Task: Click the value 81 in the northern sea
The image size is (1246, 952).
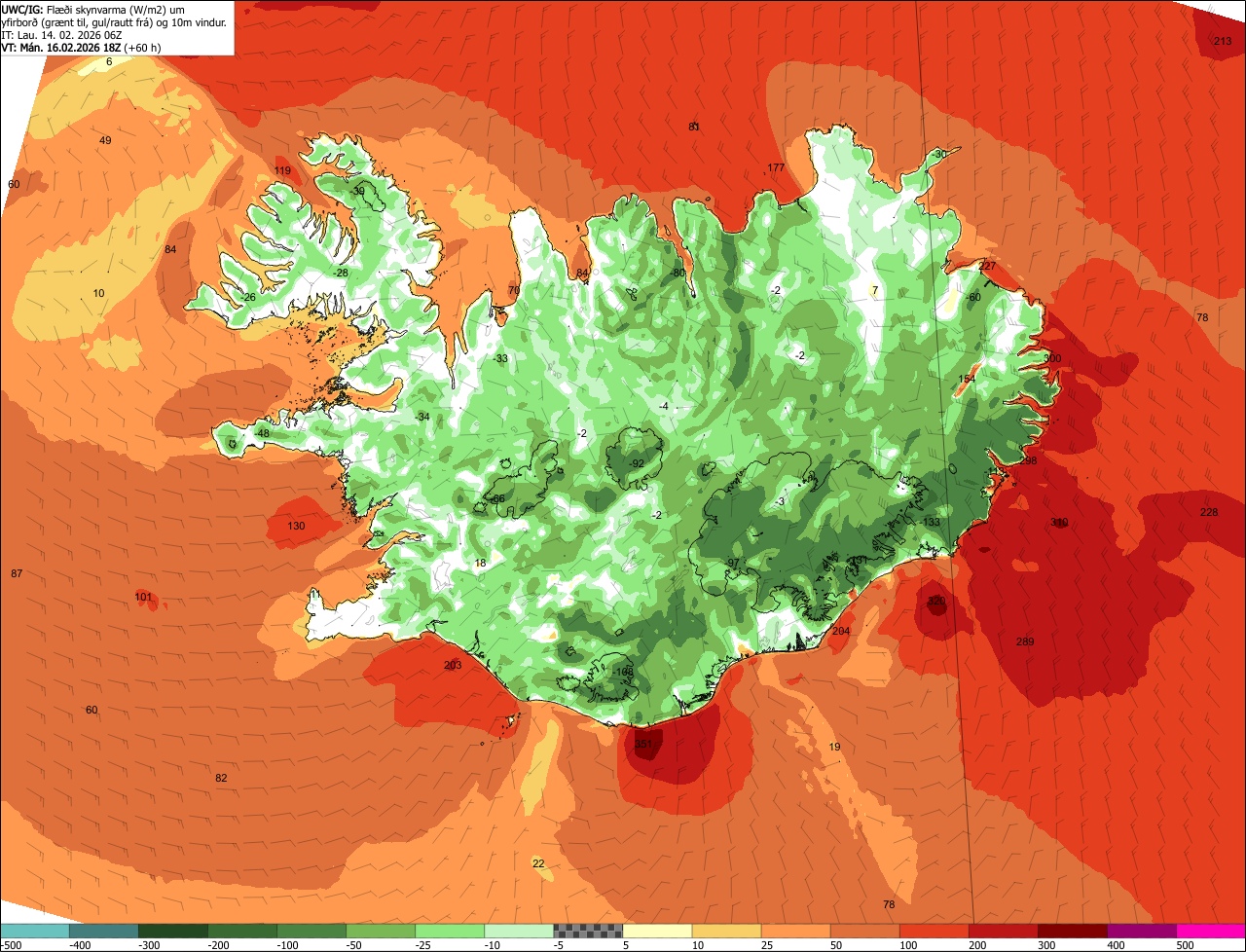Action: (694, 127)
